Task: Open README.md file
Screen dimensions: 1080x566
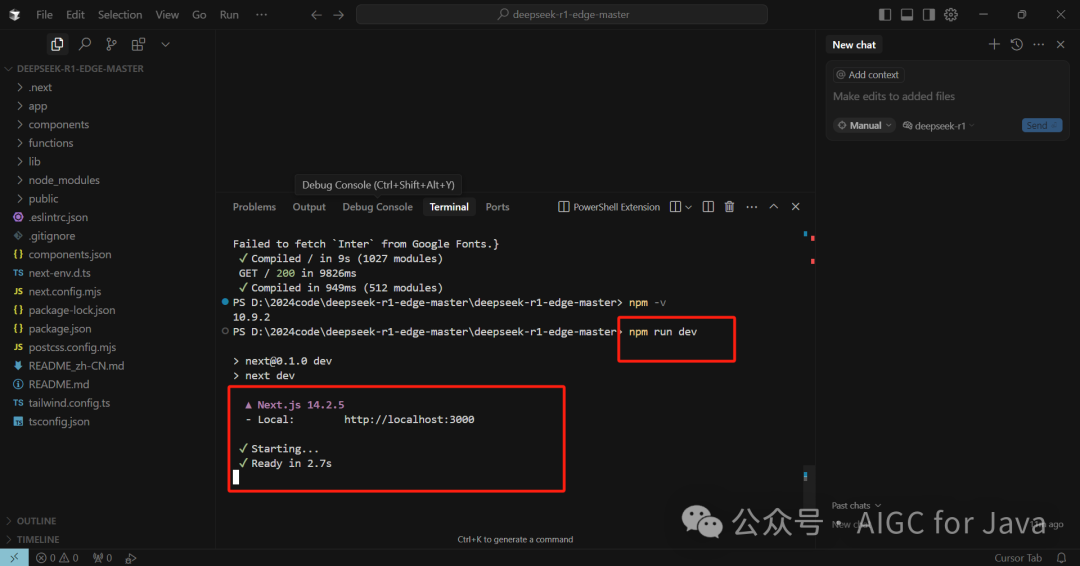Action: coord(59,385)
